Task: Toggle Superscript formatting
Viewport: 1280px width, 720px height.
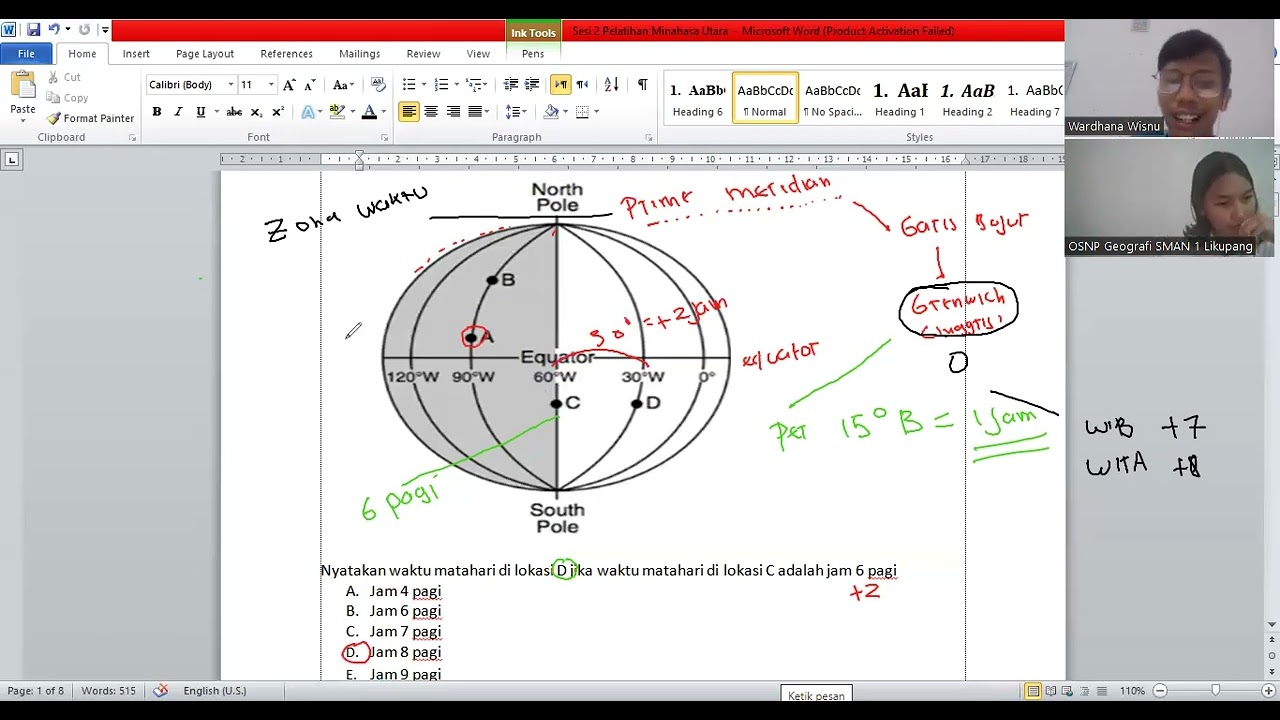Action: (x=278, y=112)
